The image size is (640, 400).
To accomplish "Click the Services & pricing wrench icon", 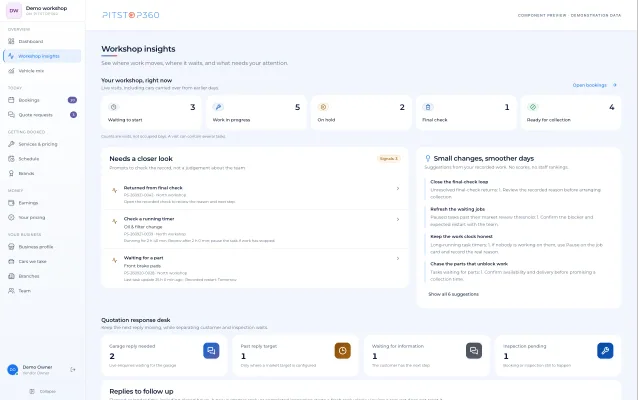I will pyautogui.click(x=11, y=144).
